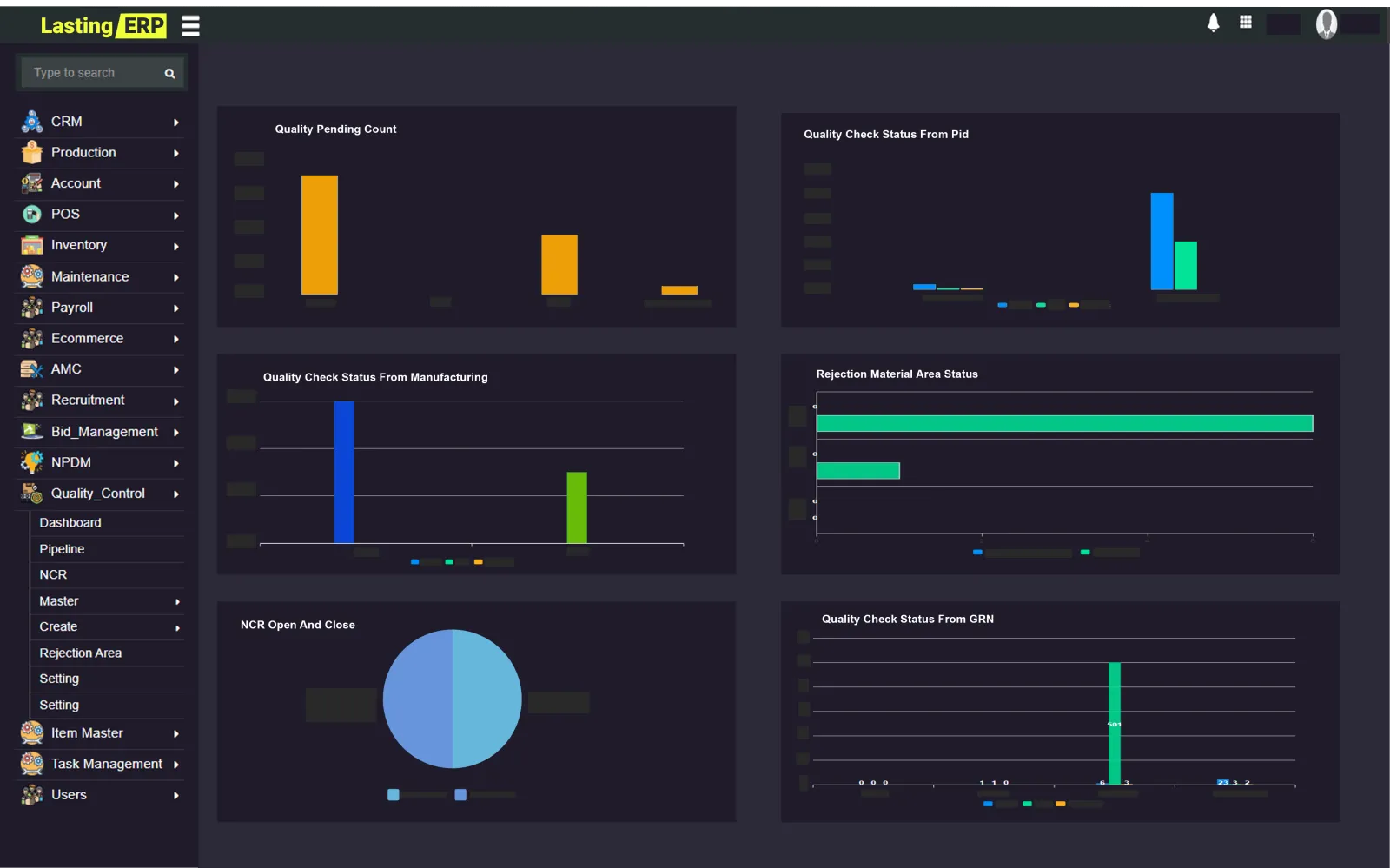Open the apps grid icon
This screenshot has width=1390, height=868.
[x=1246, y=23]
